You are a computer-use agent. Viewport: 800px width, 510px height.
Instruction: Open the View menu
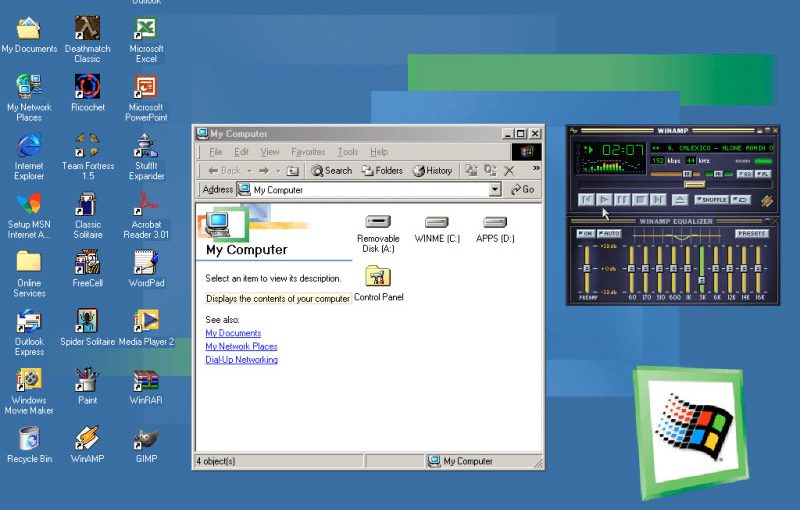pos(269,152)
